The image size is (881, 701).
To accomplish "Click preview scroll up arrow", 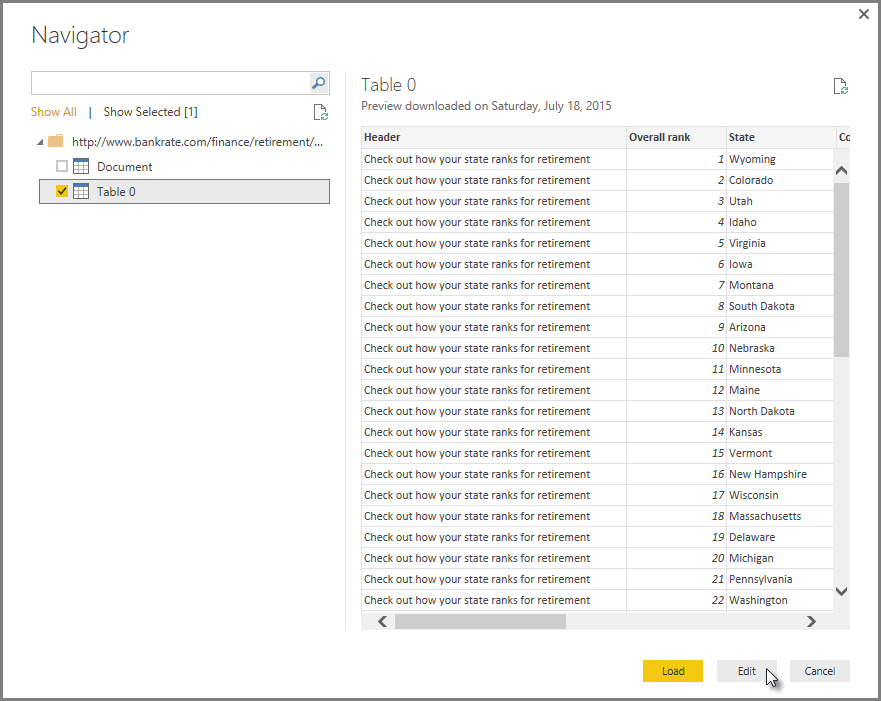I will point(841,170).
